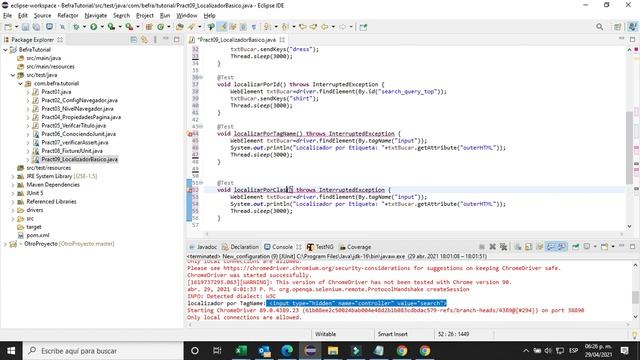
Task: Select pom.xml in project tree
Action: click(x=38, y=236)
